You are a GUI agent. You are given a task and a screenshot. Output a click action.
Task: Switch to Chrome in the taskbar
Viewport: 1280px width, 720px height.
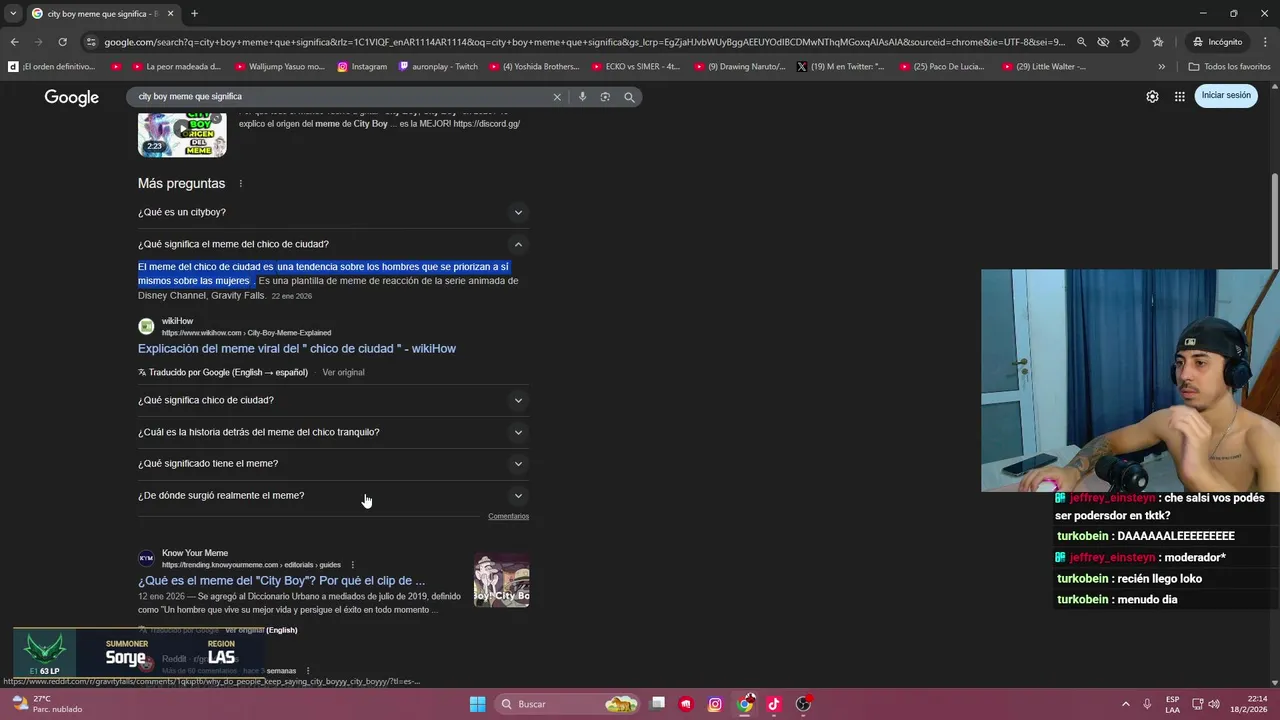coord(745,704)
